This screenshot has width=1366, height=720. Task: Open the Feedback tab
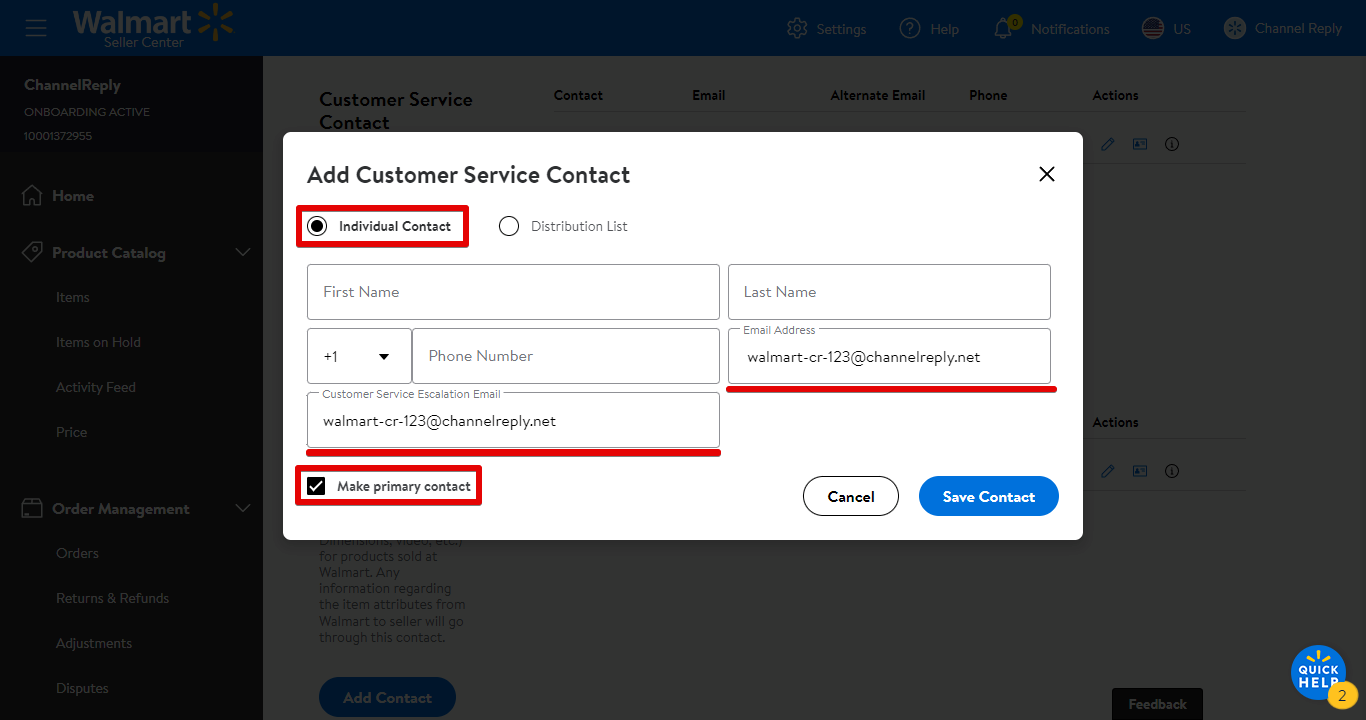tap(1157, 704)
